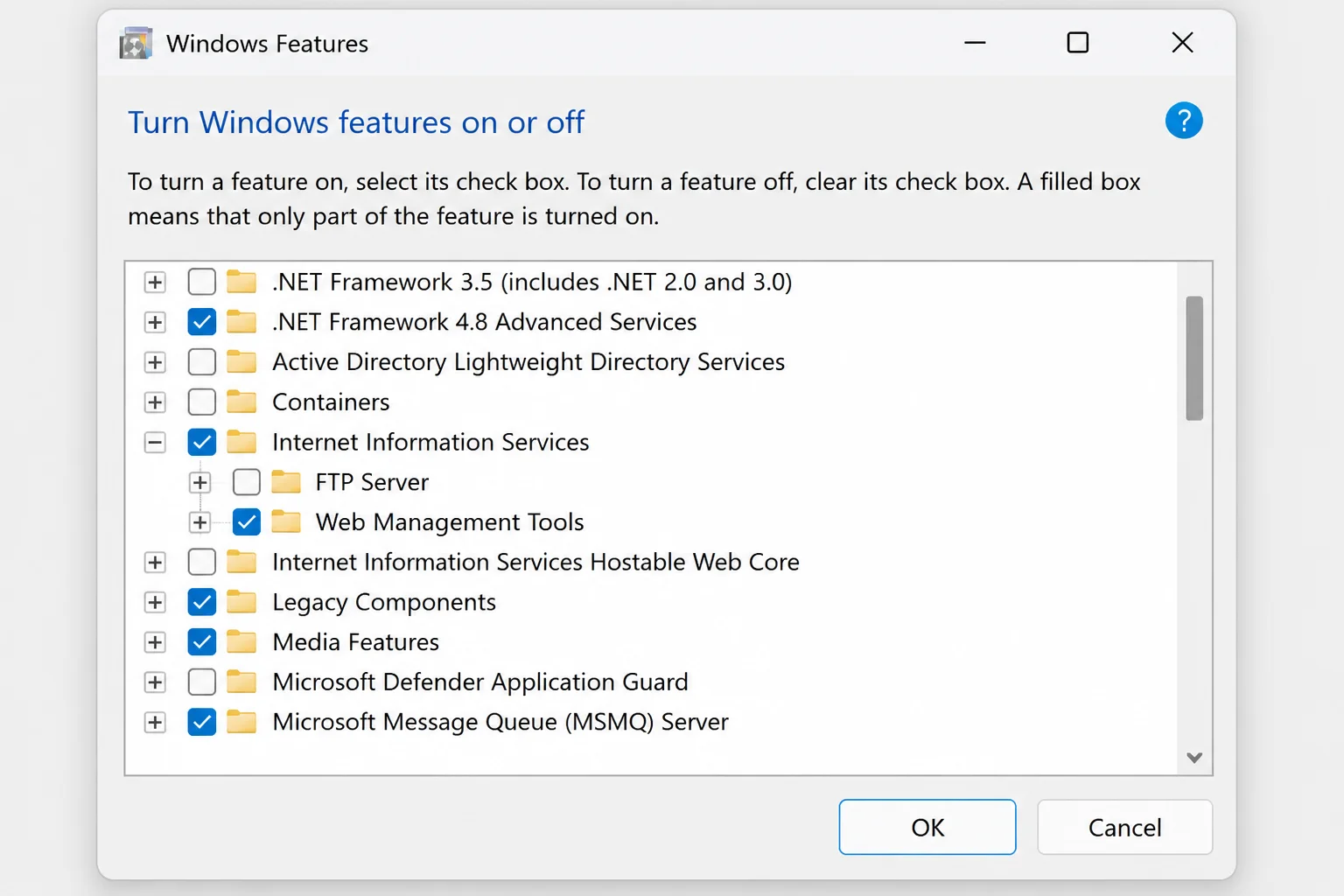The height and width of the screenshot is (896, 1344).
Task: Expand the .NET Framework 3.5 node
Action: [155, 282]
